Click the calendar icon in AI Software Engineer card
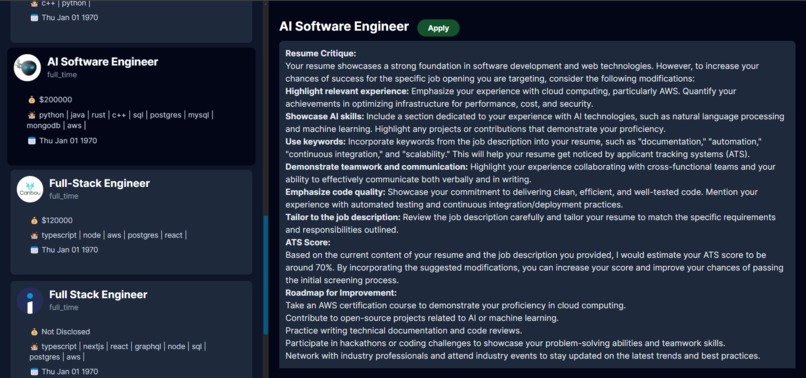Image resolution: width=806 pixels, height=378 pixels. pos(32,140)
